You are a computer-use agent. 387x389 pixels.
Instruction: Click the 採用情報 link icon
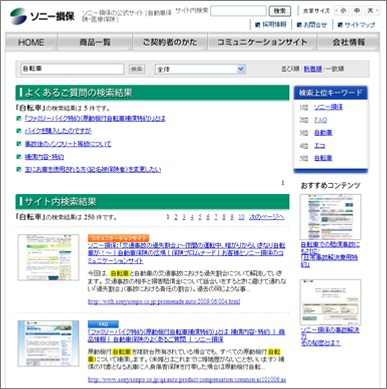tap(258, 25)
